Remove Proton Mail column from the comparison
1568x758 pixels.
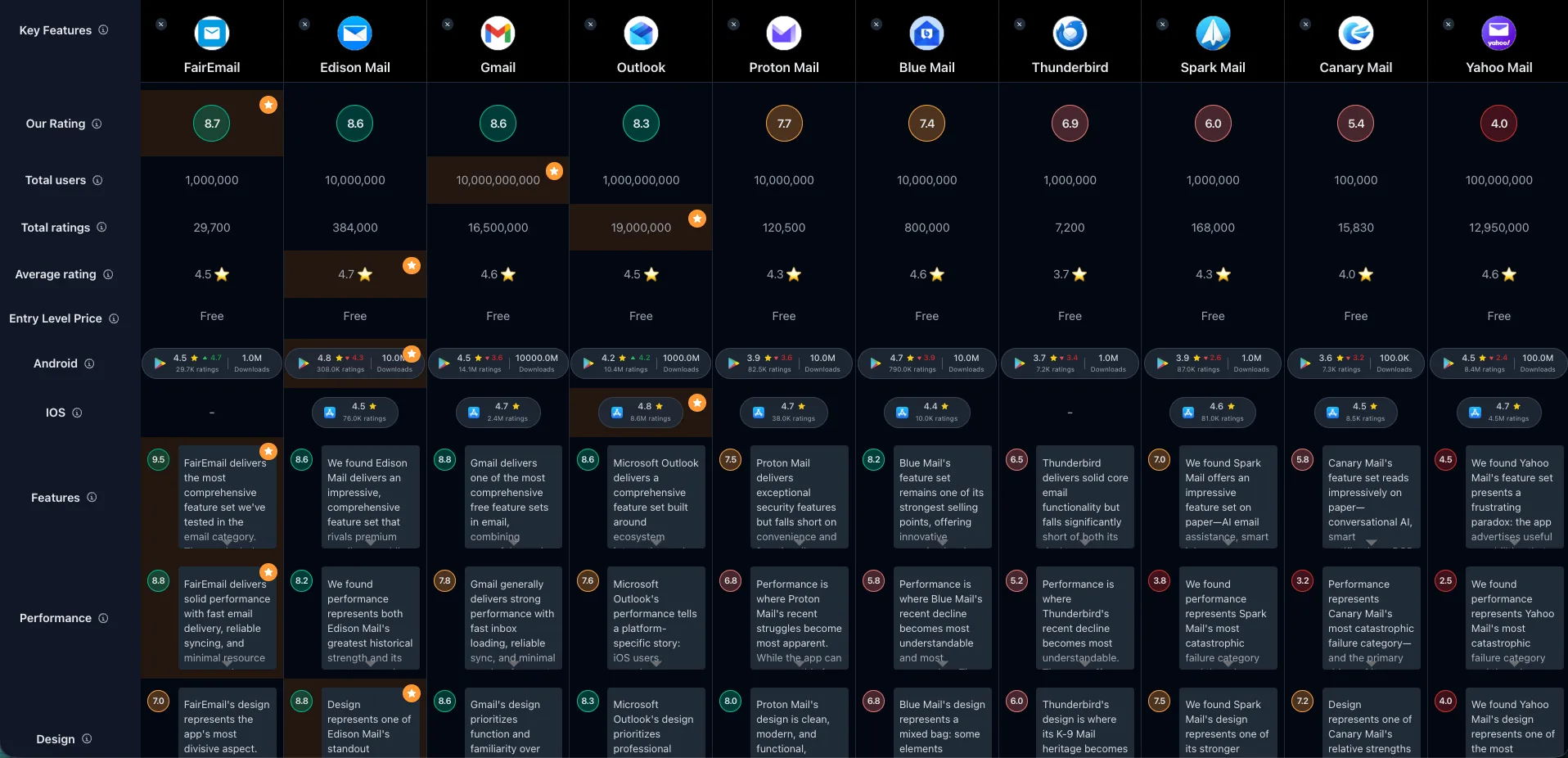[x=733, y=25]
